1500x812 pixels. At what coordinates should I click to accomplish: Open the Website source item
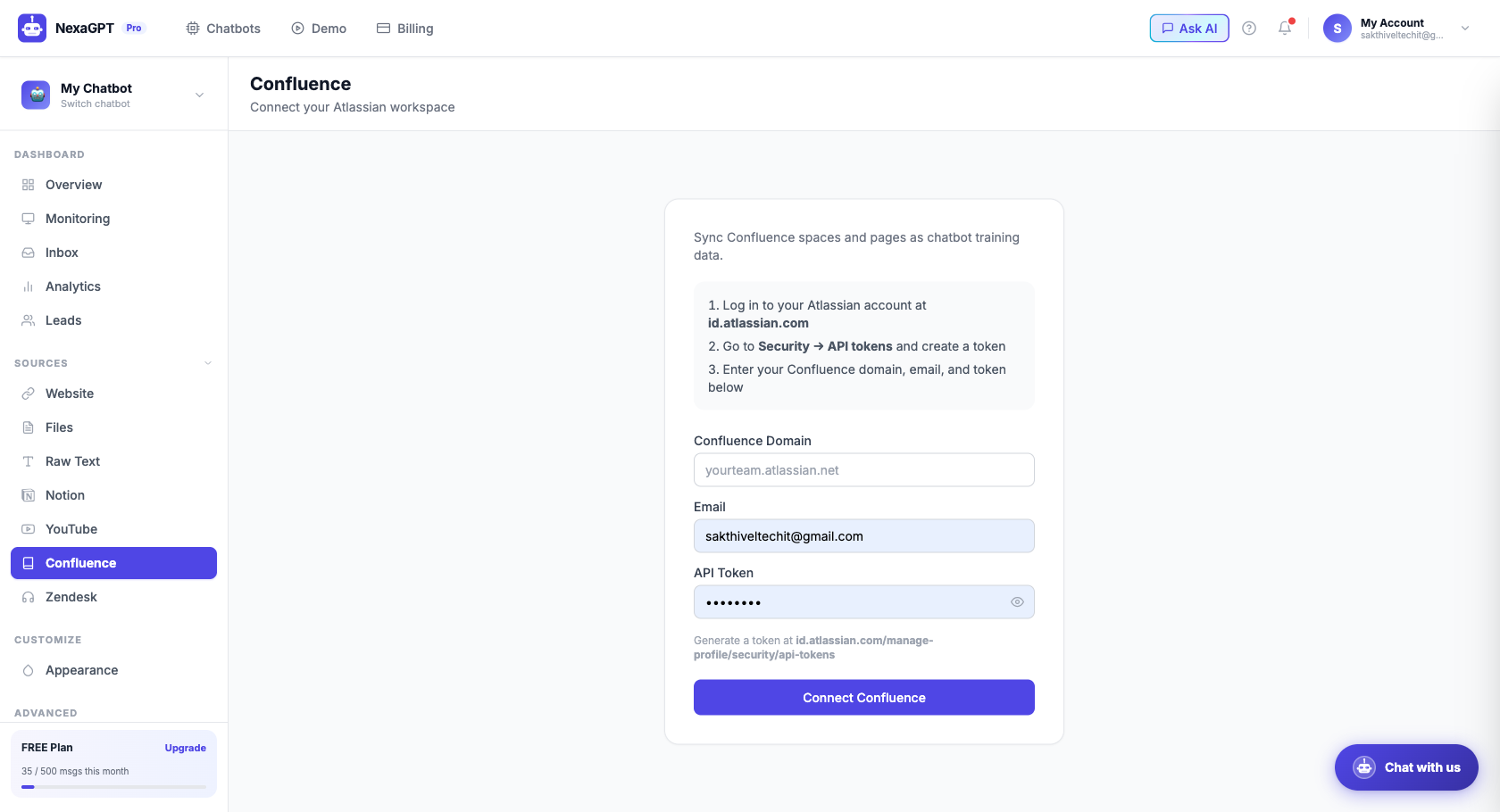(x=113, y=394)
